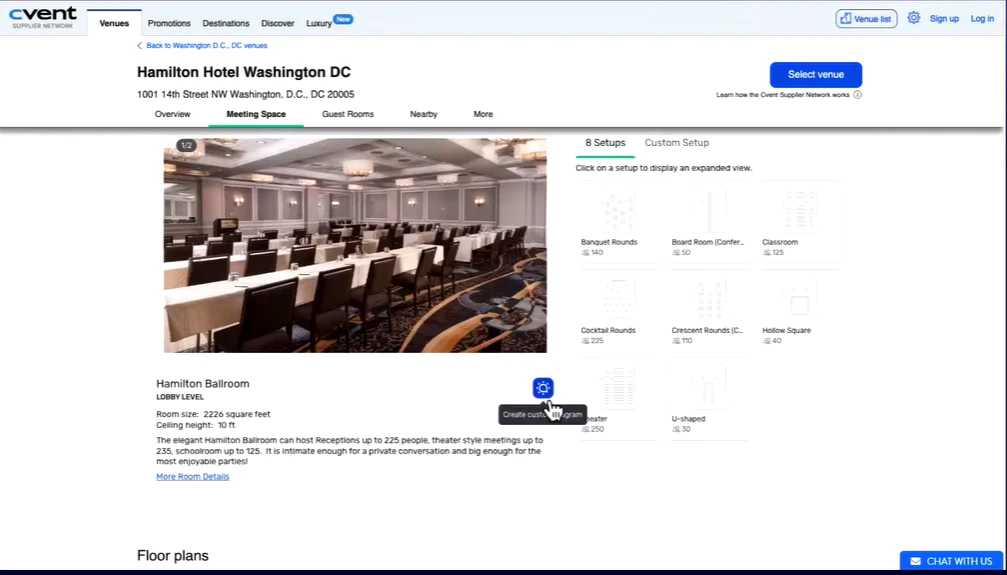Open the settings gear icon
1007x575 pixels.
click(x=913, y=18)
